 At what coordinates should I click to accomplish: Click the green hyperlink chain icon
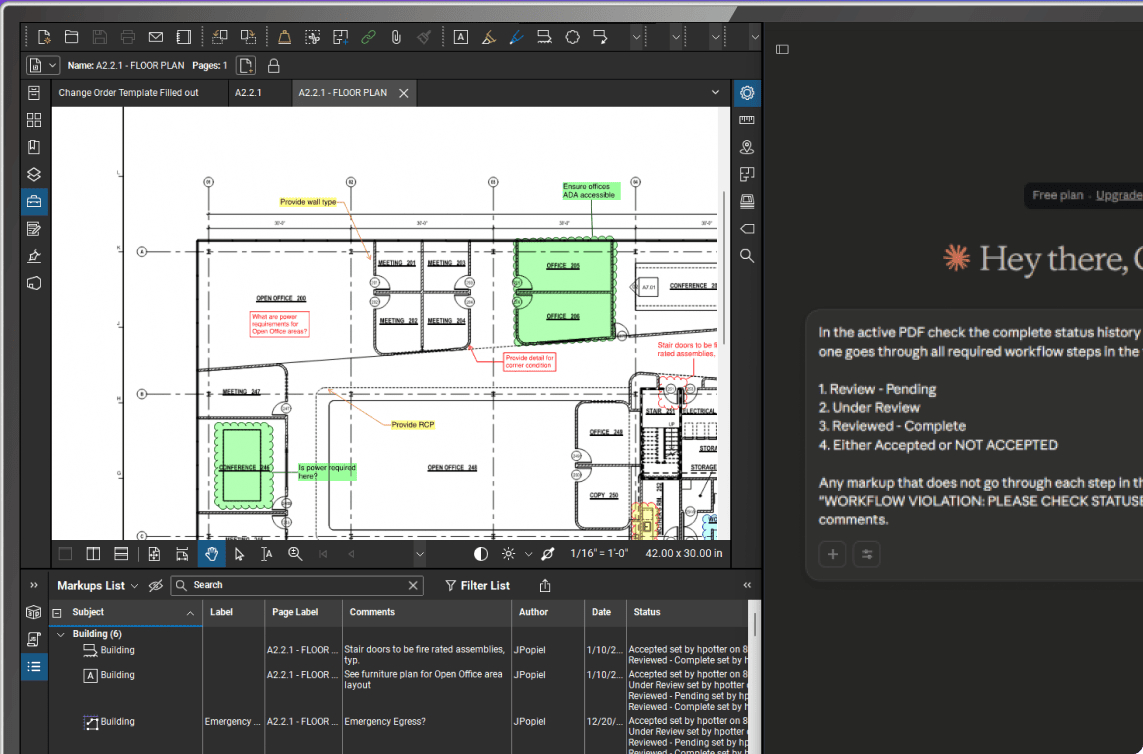click(368, 36)
